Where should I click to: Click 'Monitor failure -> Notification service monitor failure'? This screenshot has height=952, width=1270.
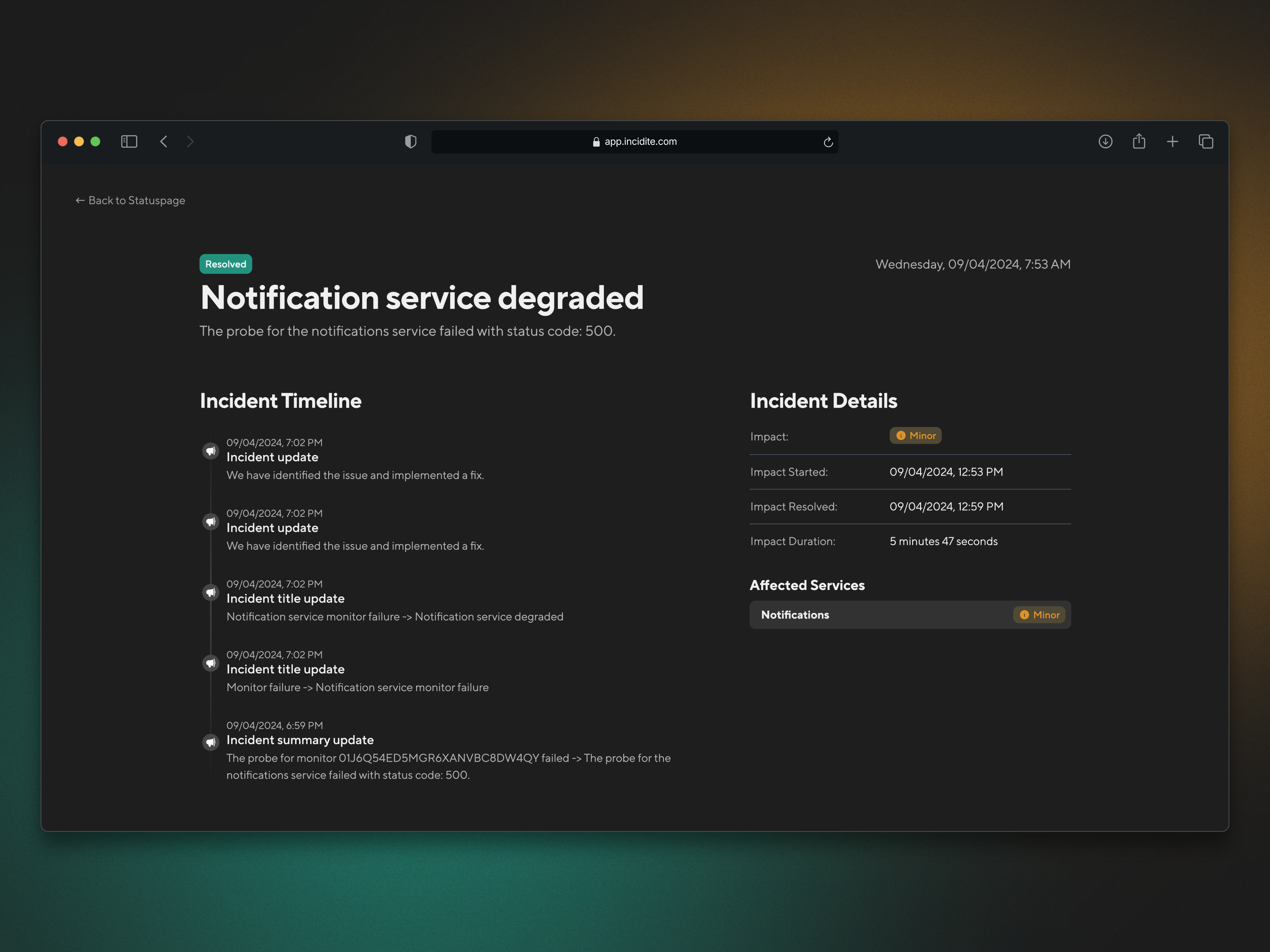358,688
